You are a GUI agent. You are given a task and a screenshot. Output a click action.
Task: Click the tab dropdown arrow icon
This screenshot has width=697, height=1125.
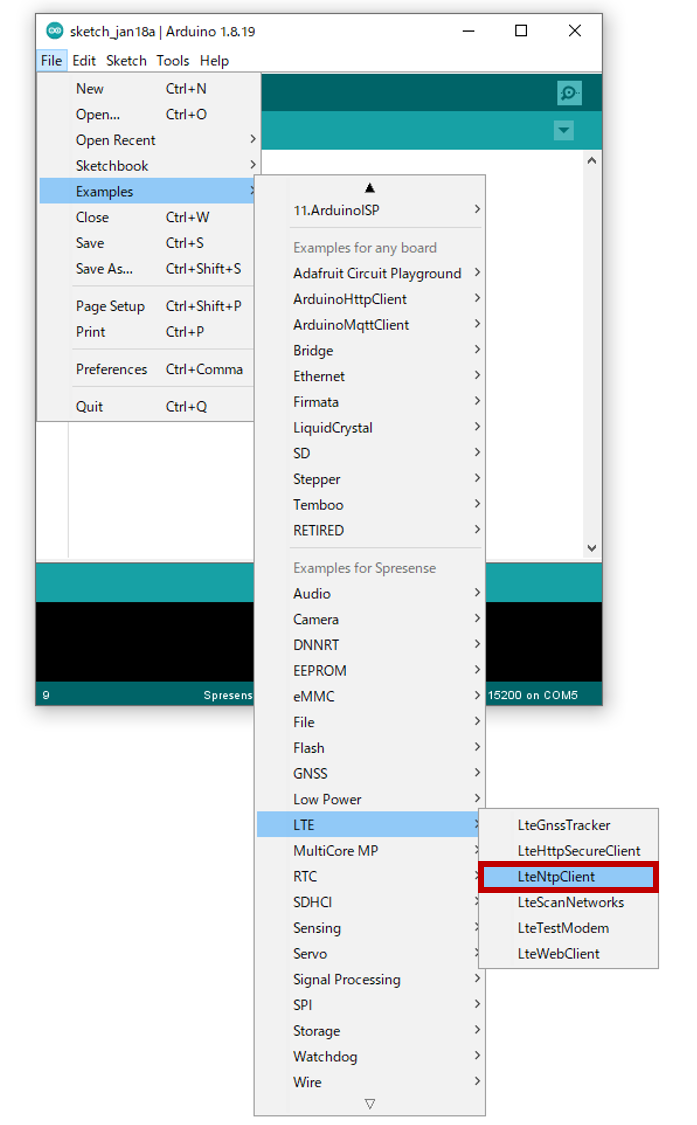tap(563, 131)
